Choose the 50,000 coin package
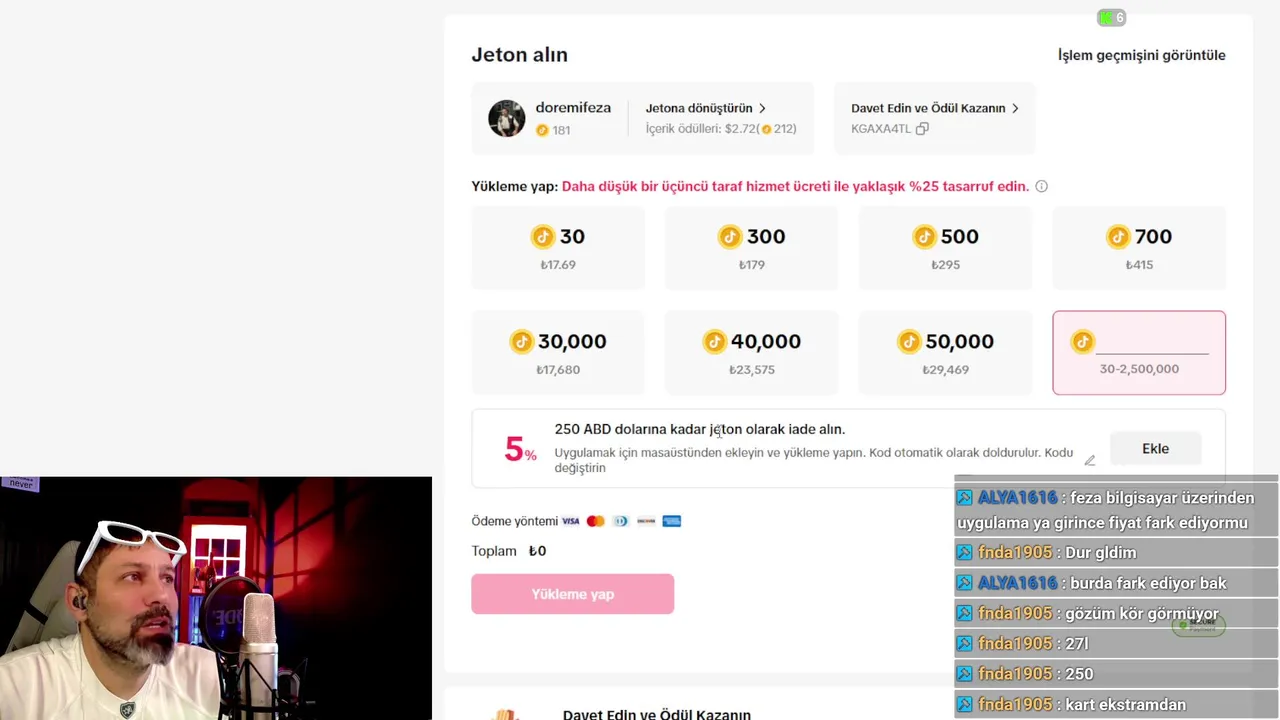The width and height of the screenshot is (1280, 720). click(x=945, y=353)
